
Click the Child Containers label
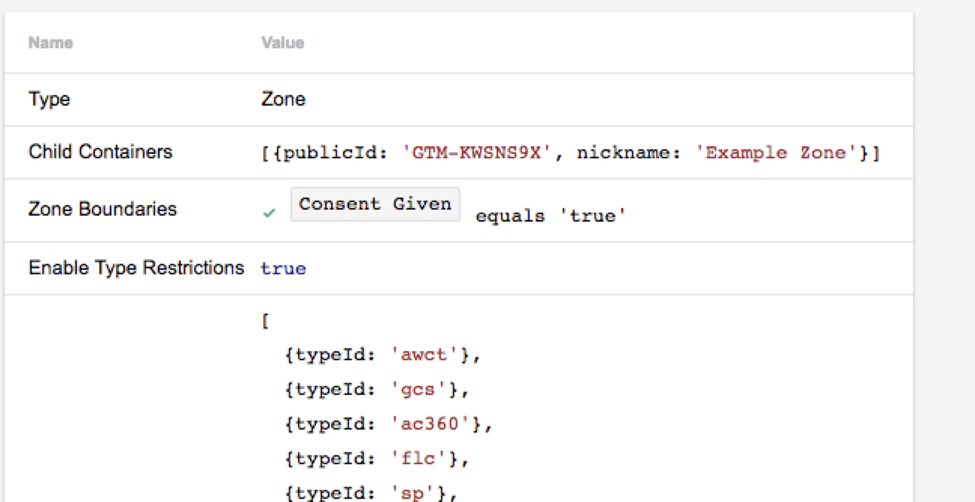click(100, 152)
